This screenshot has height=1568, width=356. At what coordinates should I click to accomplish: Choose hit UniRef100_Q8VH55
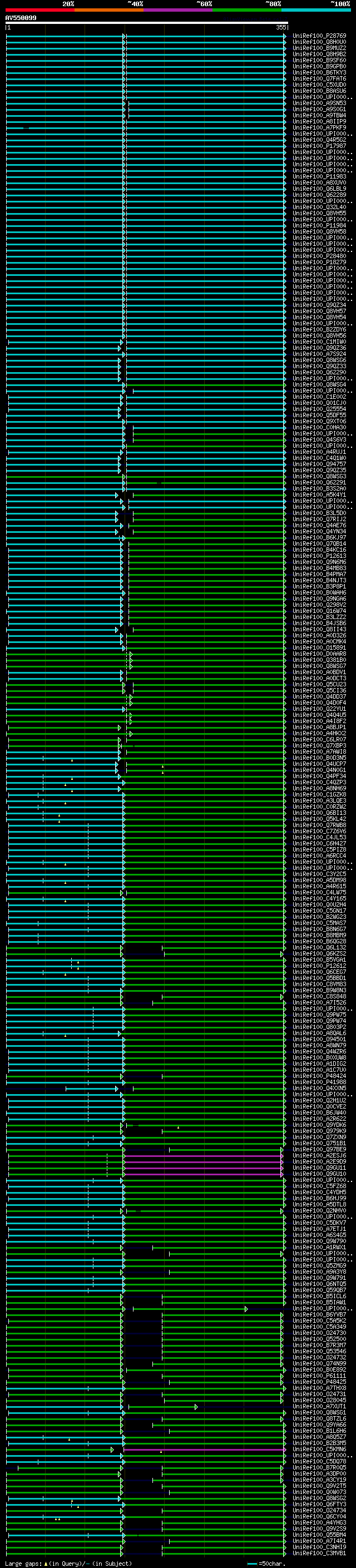(x=319, y=213)
